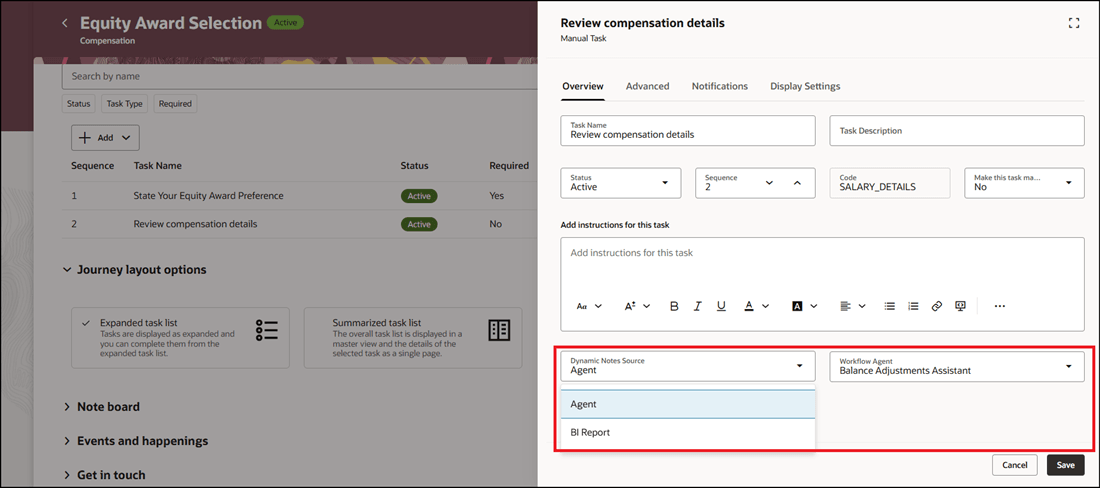1100x488 pixels.
Task: Insert a hyperlink in instructions
Action: 937,306
